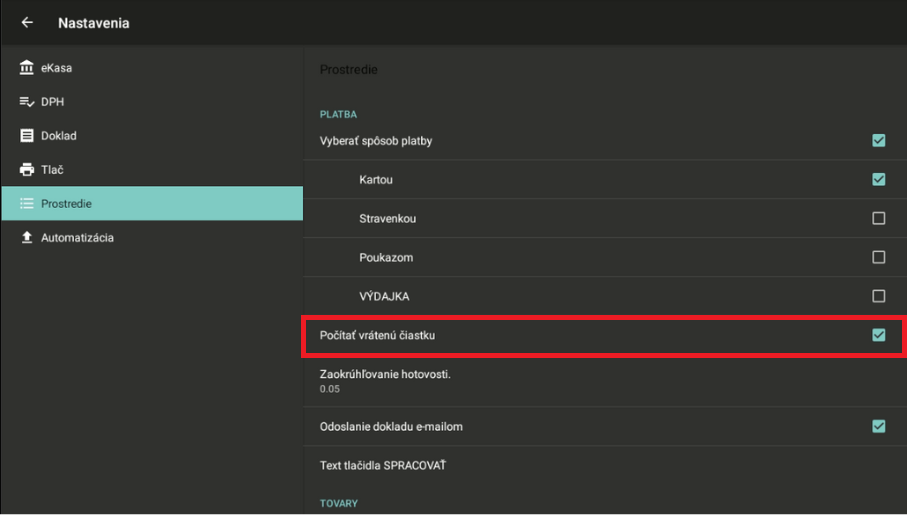This screenshot has width=907, height=515.
Task: Click the Automatizácia upload icon
Action: (27, 238)
